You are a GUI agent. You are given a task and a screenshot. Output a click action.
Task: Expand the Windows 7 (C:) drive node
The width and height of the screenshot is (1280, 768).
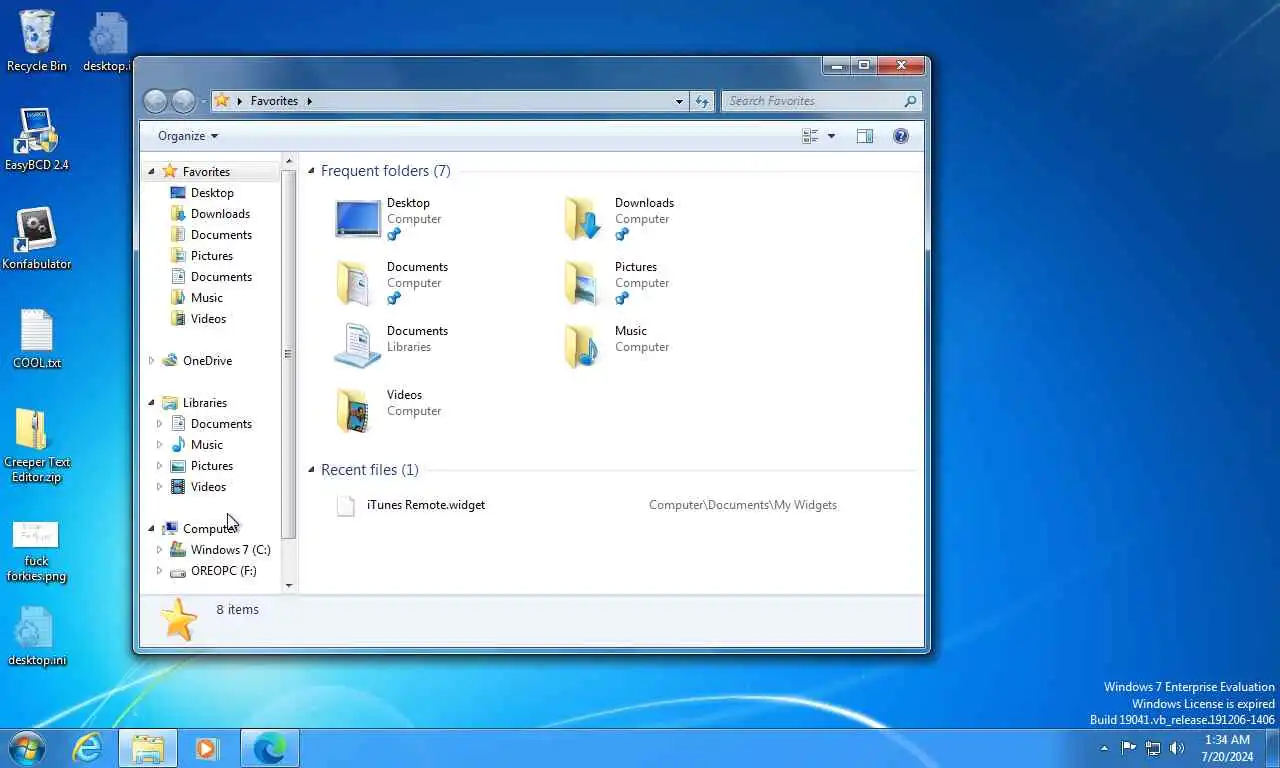click(159, 550)
